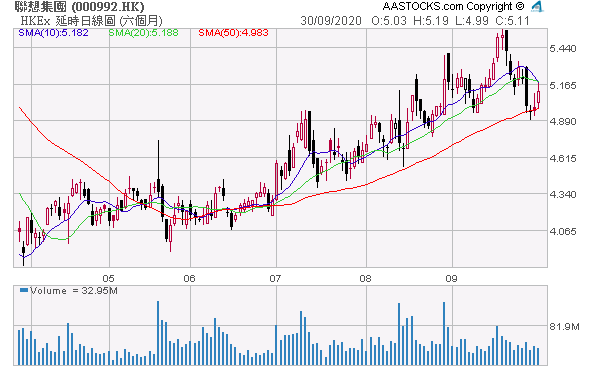Click the date 30/09/2020

(x=331, y=21)
